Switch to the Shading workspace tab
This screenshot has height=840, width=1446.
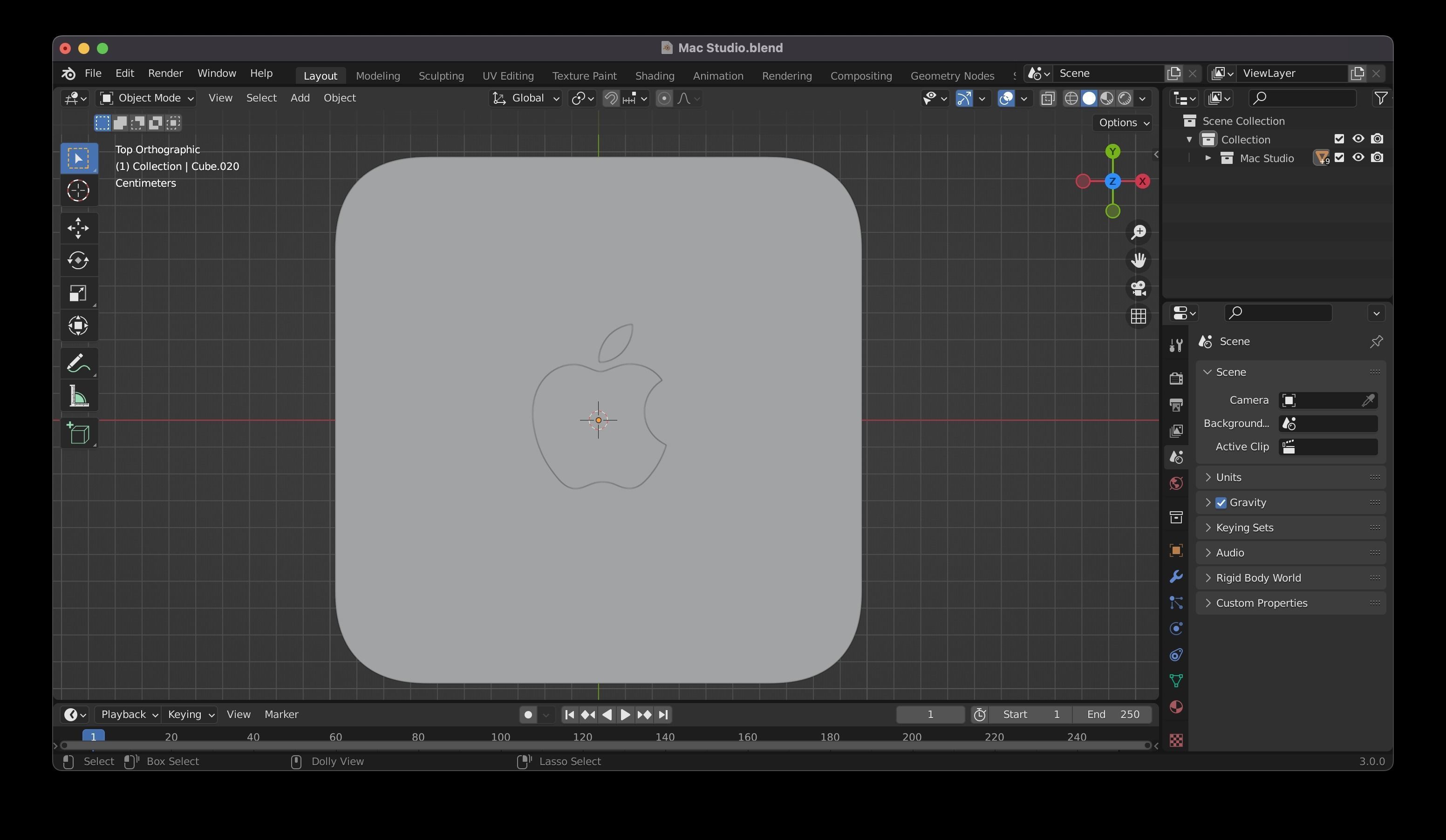[654, 76]
